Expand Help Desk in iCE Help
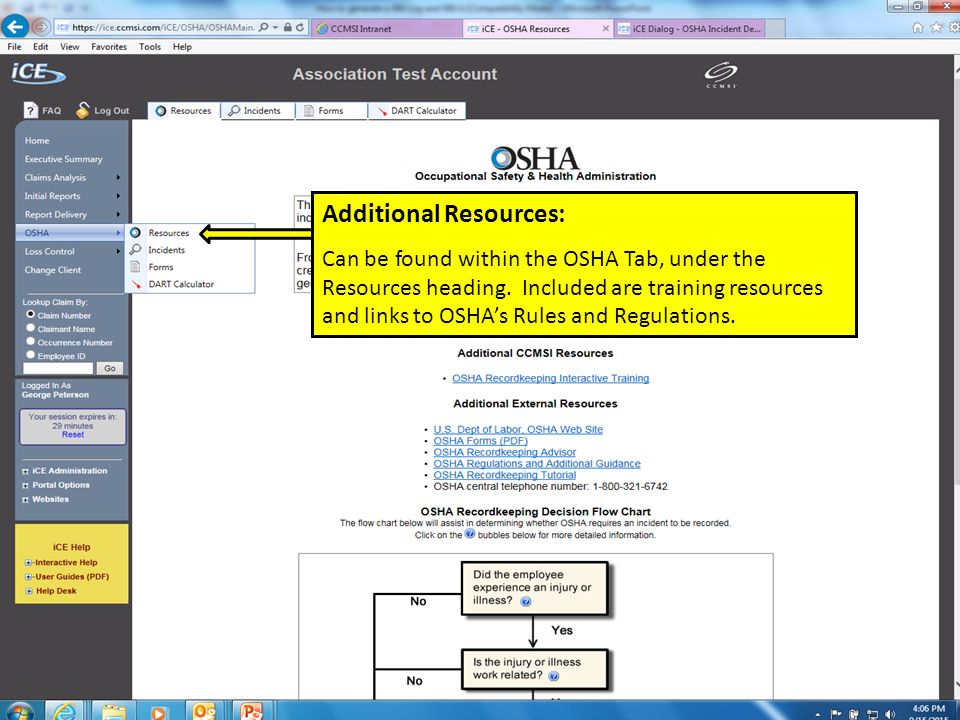Viewport: 960px width, 720px height. (x=28, y=591)
